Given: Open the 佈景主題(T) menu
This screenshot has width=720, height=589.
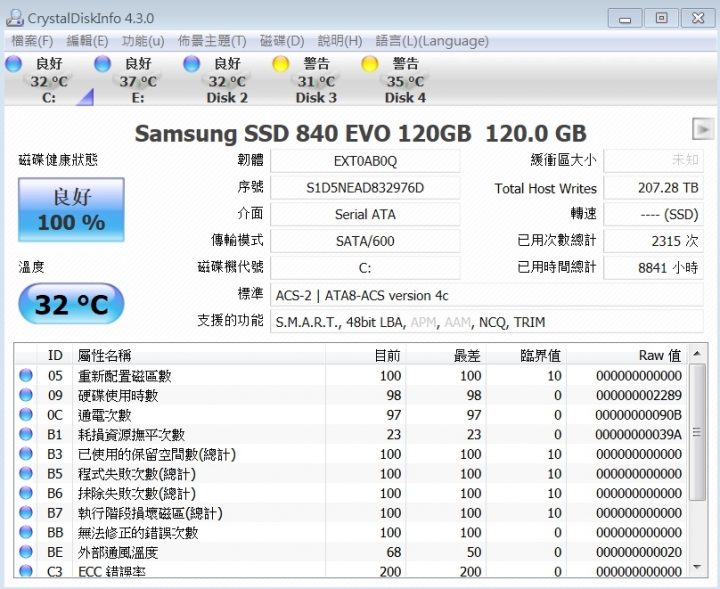Looking at the screenshot, I should point(212,41).
